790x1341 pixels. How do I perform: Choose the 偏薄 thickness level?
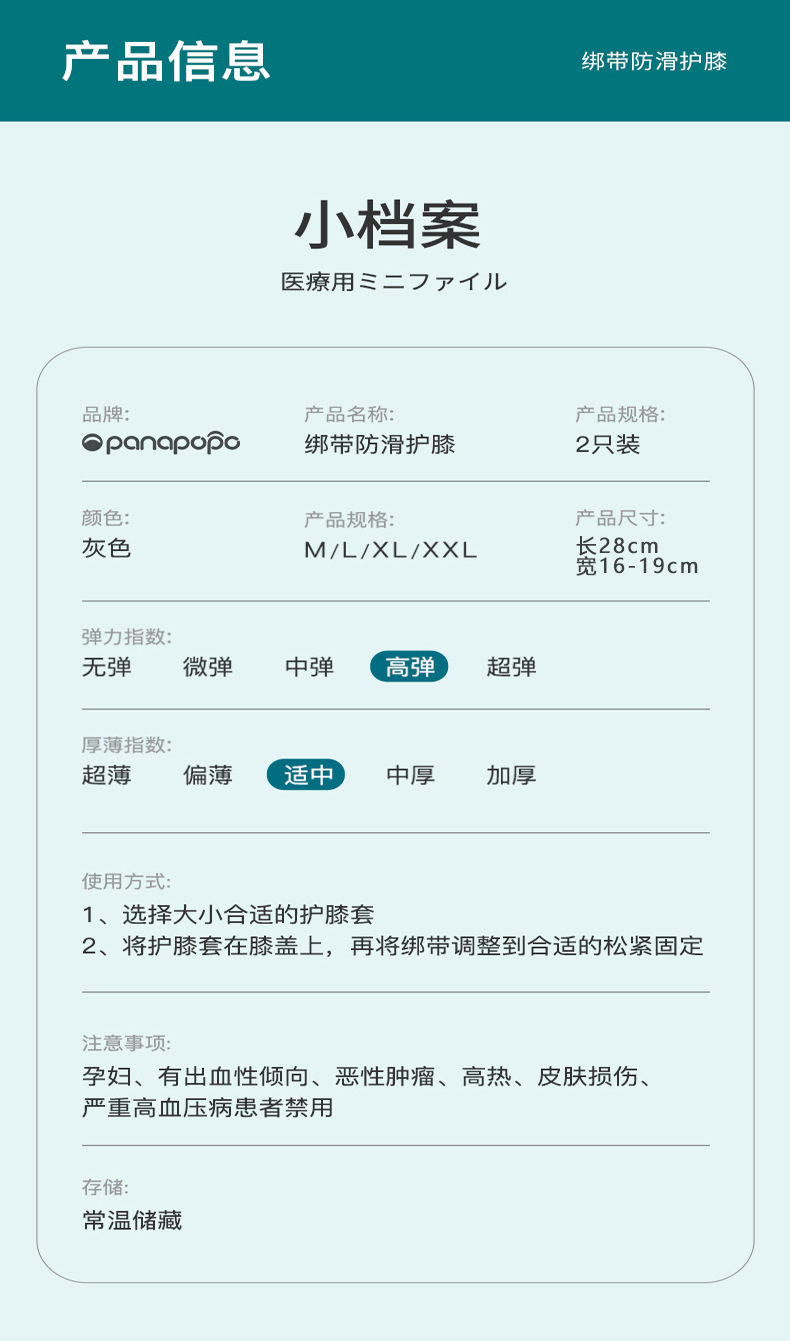click(x=208, y=775)
